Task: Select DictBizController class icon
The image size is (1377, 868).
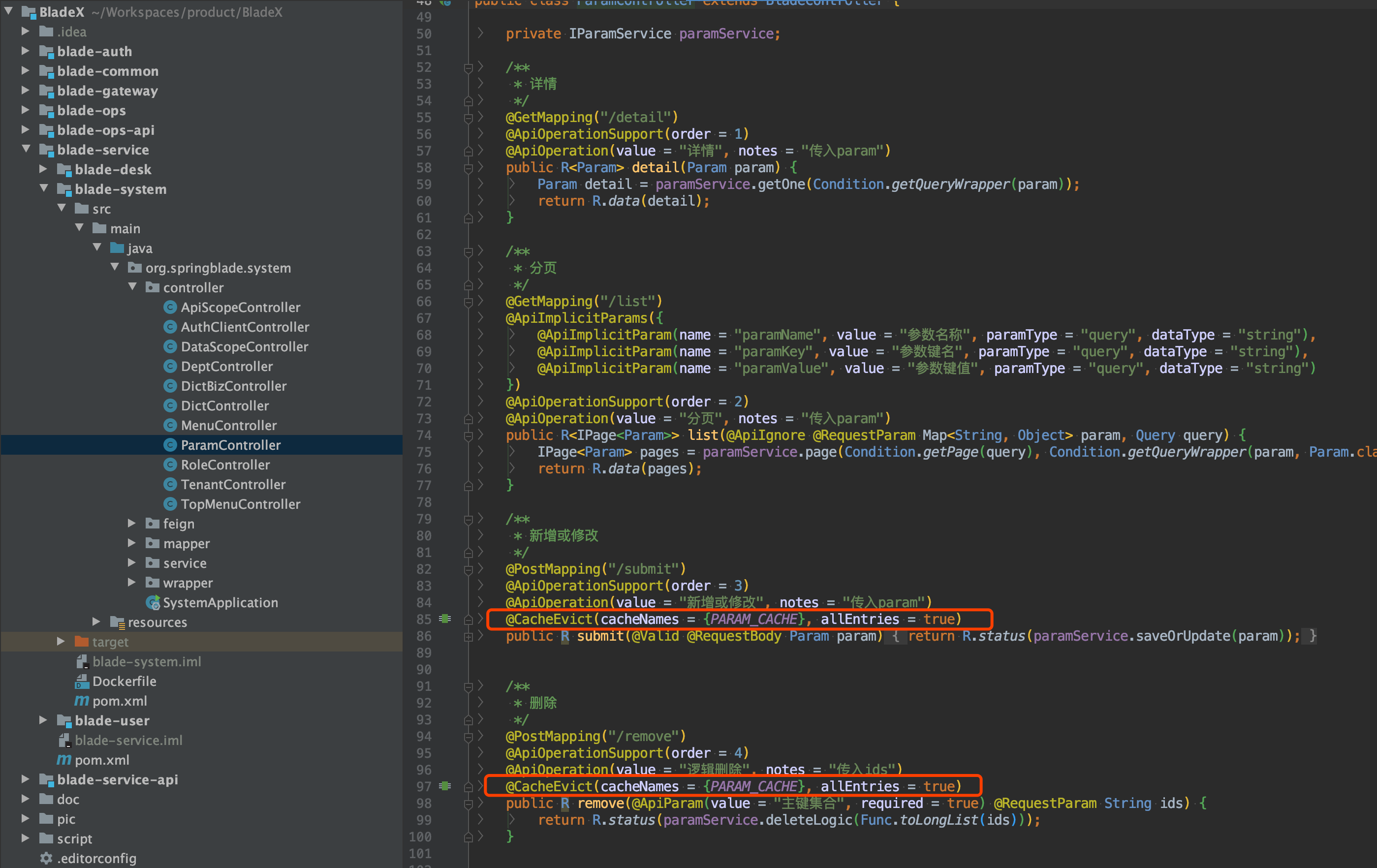Action: [170, 386]
